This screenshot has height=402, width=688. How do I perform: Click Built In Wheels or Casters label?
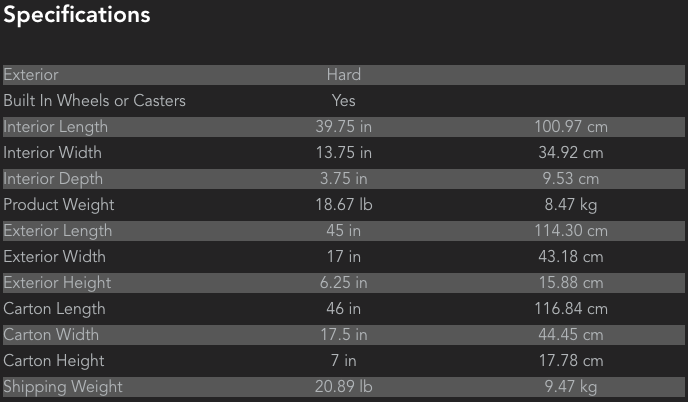94,101
